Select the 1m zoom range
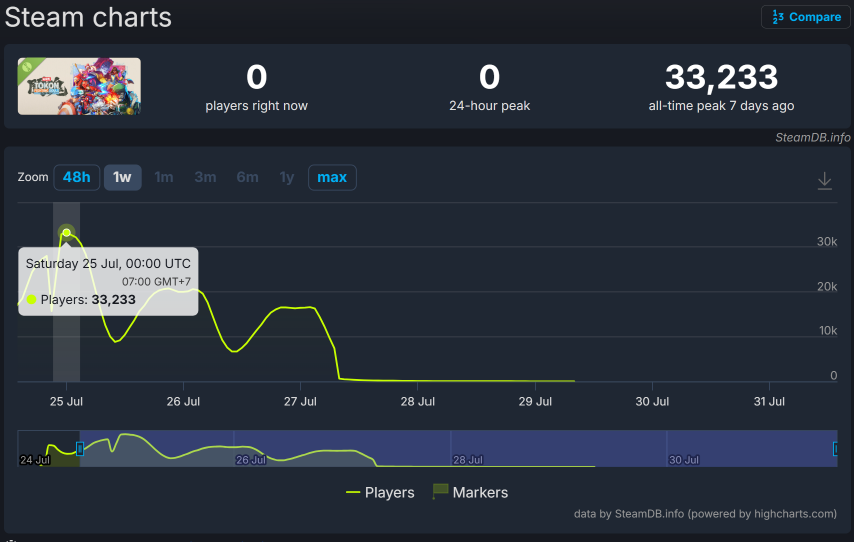The width and height of the screenshot is (854, 542). pos(163,177)
